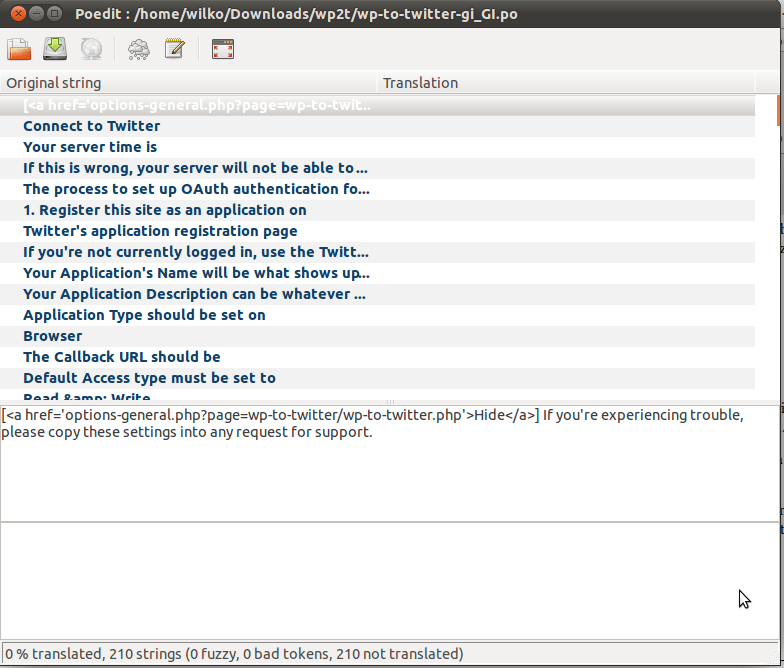784x668 pixels.
Task: Sort by Translation column header
Action: 566,82
